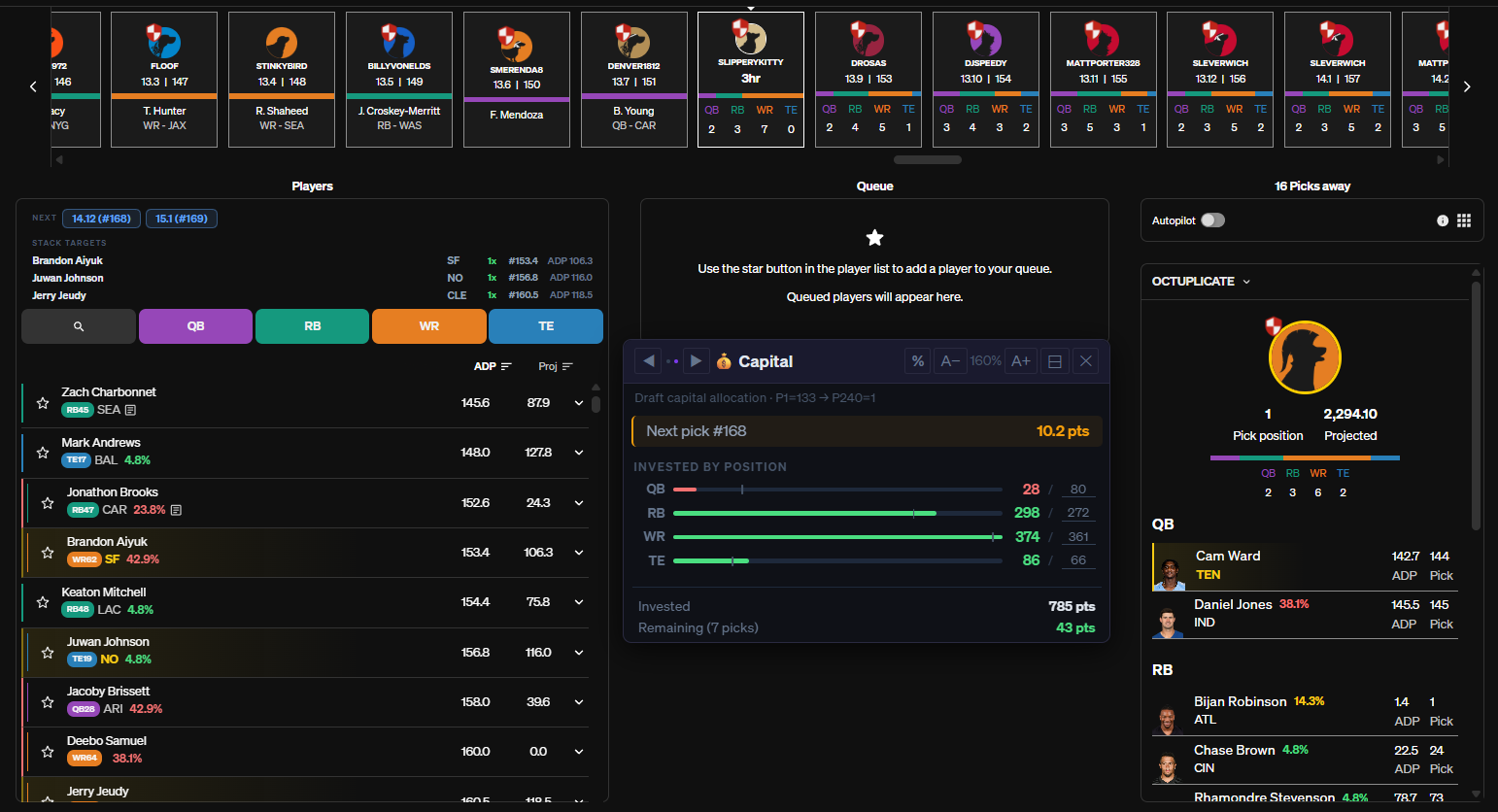Expand Juwan Johnson row details
Screen dimensions: 1498x812
point(579,653)
